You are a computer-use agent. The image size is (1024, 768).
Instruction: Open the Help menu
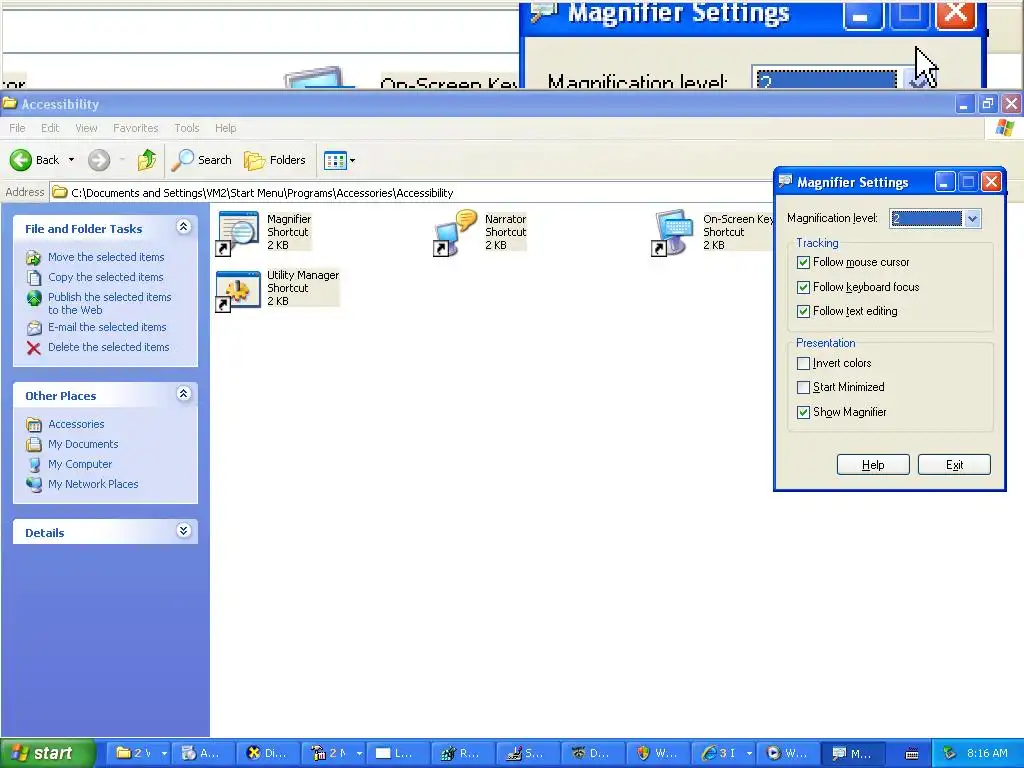click(225, 128)
